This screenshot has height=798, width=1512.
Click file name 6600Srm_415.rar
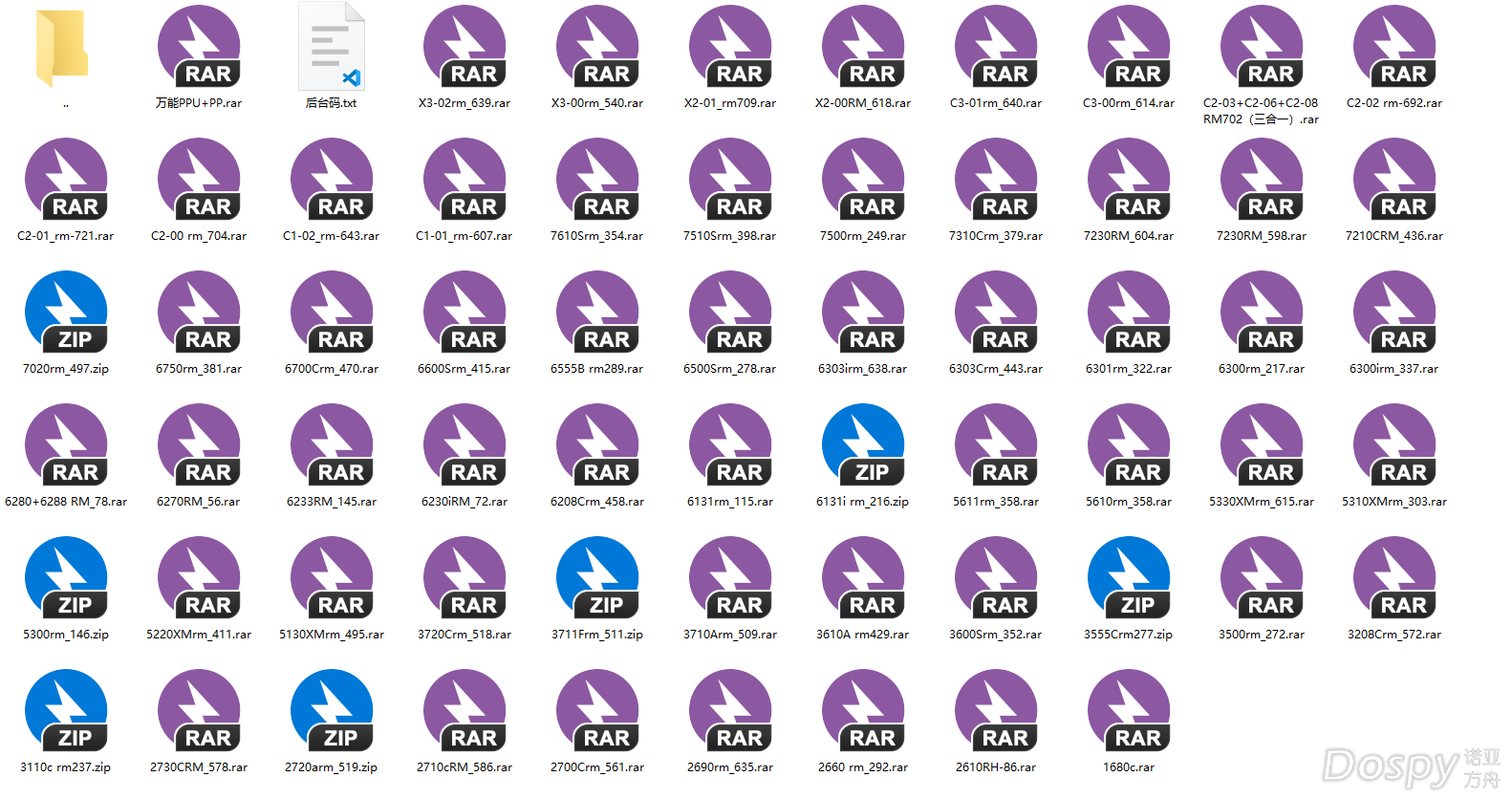464,369
